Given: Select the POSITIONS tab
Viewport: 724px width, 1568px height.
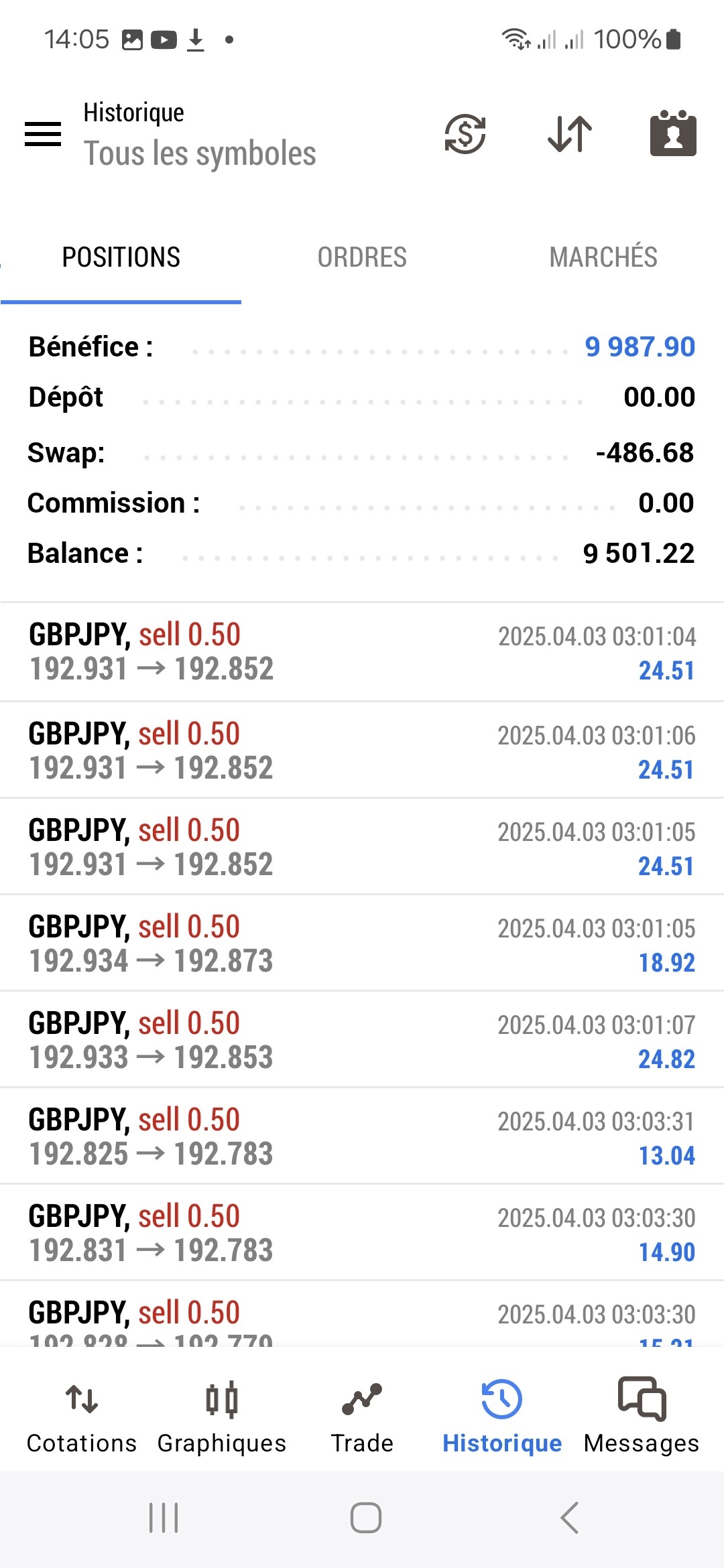Looking at the screenshot, I should (x=121, y=257).
